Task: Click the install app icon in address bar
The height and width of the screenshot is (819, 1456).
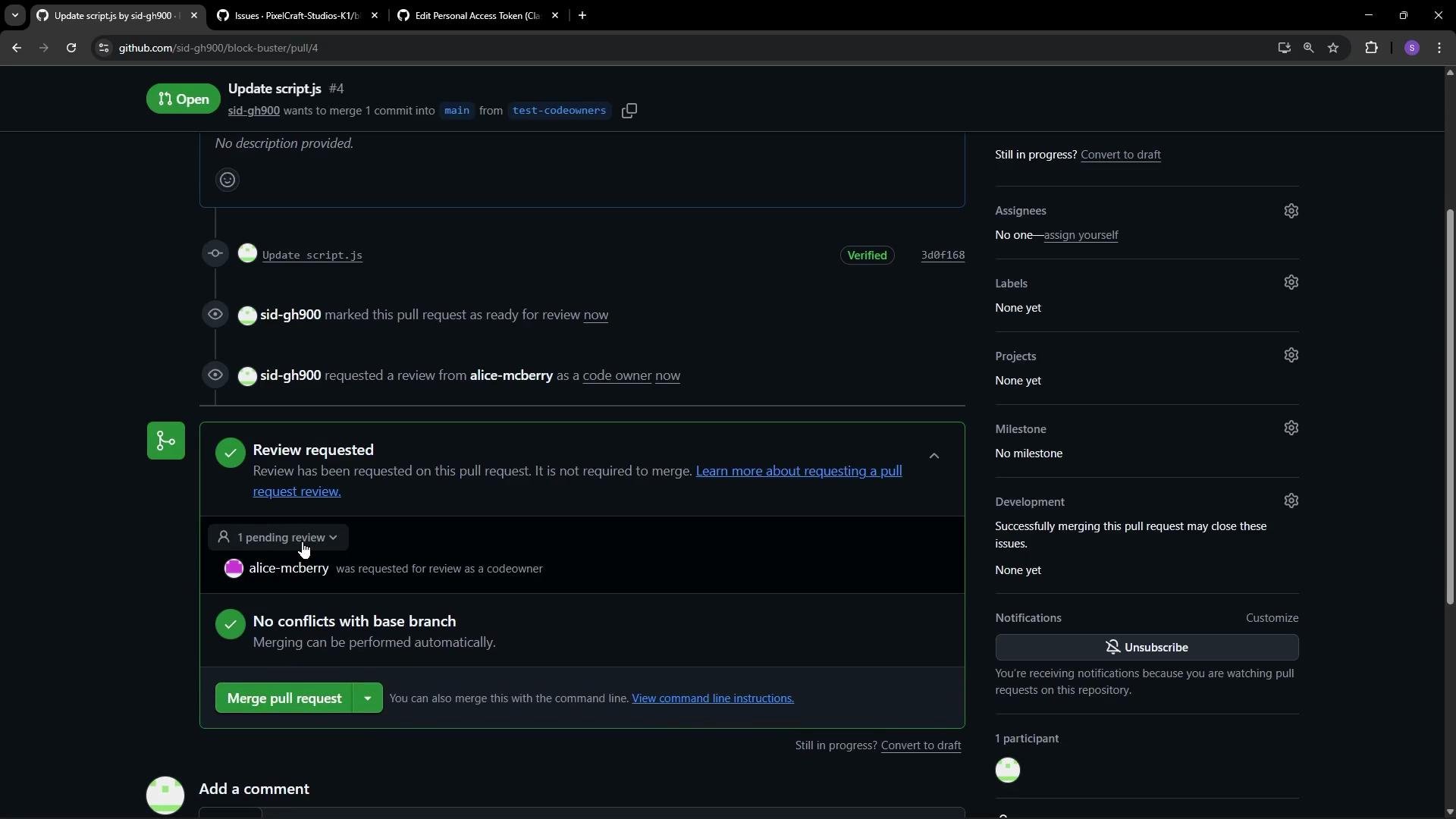Action: pos(1284,48)
